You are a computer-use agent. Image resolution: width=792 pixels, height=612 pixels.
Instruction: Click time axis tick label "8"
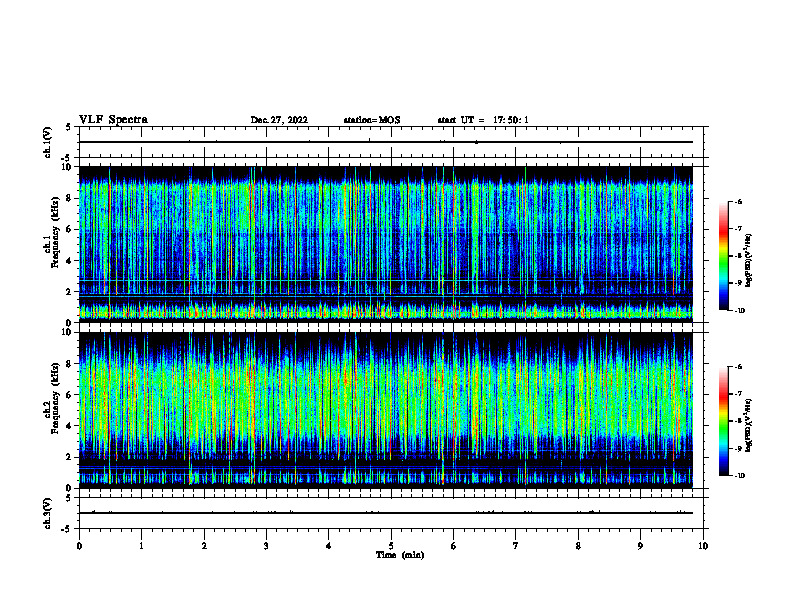click(578, 546)
